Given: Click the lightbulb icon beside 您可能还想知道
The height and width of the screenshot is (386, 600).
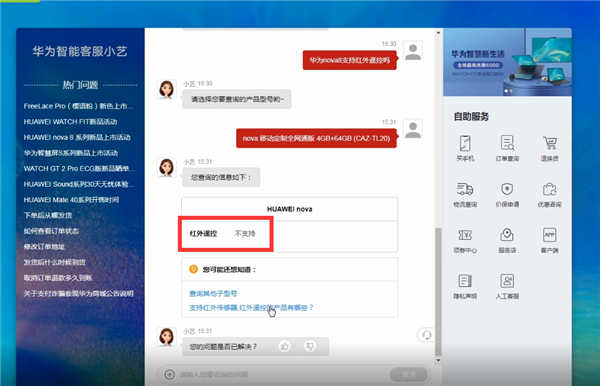Looking at the screenshot, I should [194, 269].
